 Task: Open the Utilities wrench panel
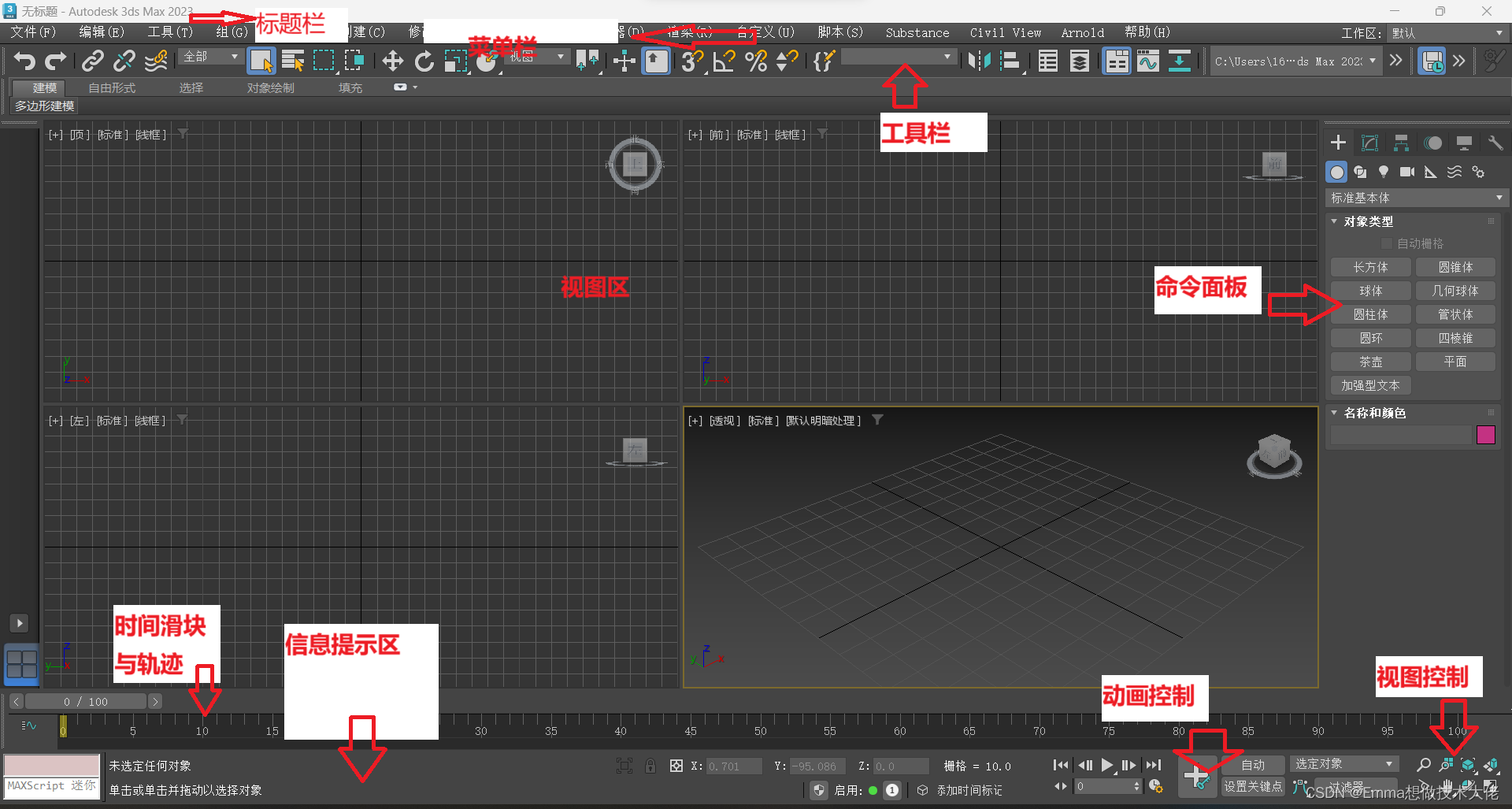pyautogui.click(x=1495, y=143)
